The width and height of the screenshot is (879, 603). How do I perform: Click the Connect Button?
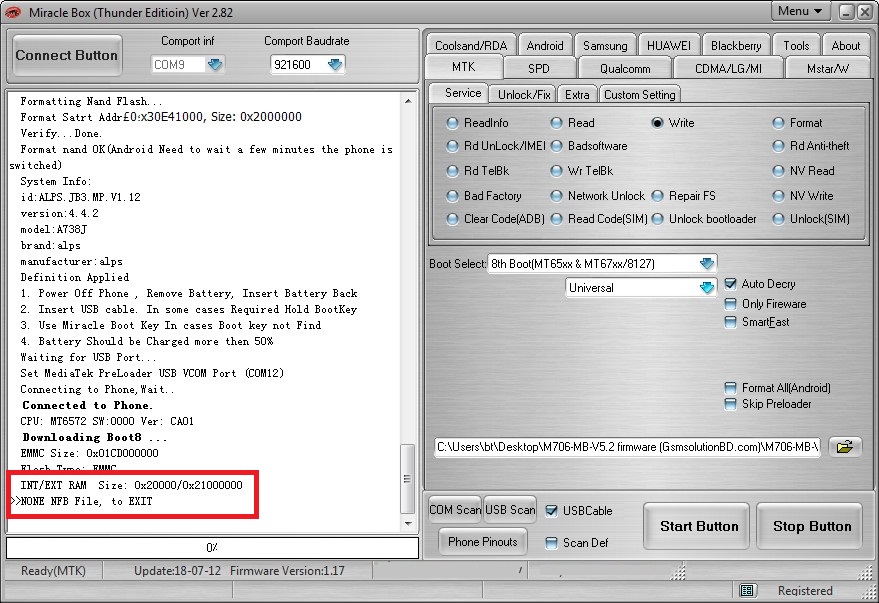[67, 55]
